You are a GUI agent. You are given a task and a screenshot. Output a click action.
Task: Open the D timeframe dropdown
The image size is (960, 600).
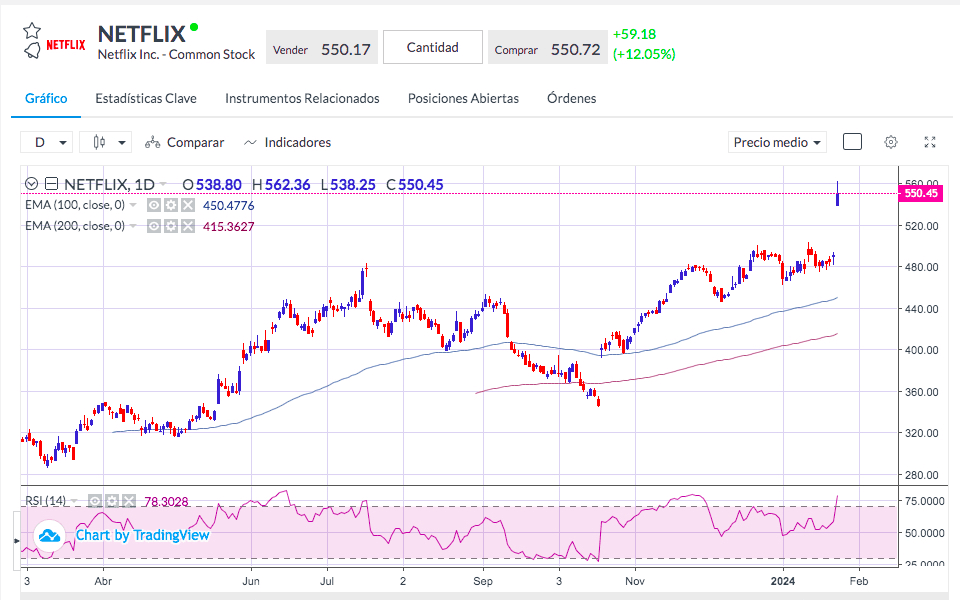pyautogui.click(x=47, y=142)
